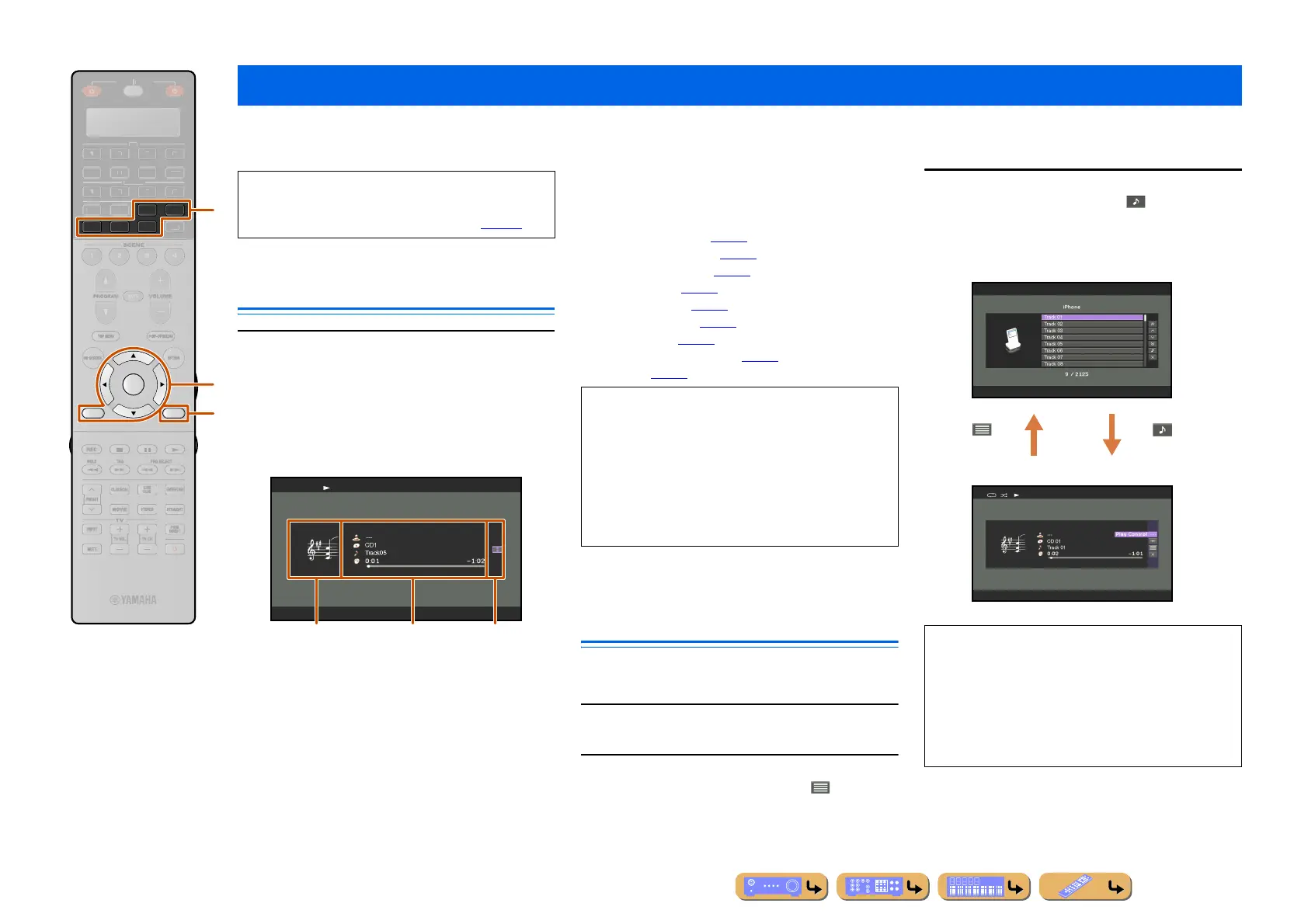Click the play button on the remote
The image size is (1308, 924).
click(x=175, y=450)
